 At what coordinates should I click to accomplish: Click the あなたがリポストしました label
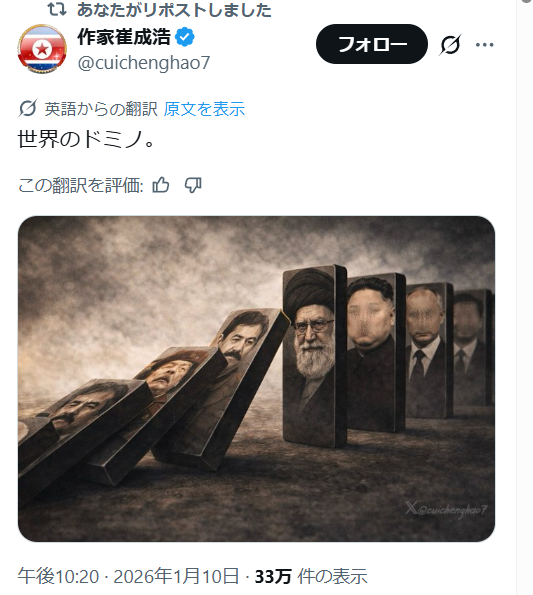coord(174,10)
